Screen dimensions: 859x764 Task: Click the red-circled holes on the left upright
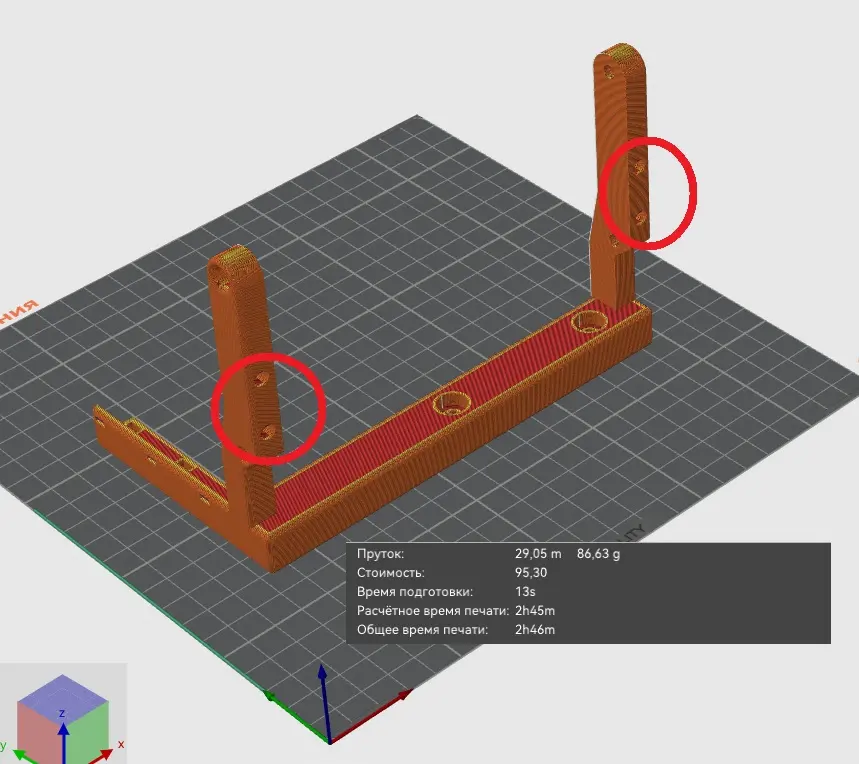266,406
